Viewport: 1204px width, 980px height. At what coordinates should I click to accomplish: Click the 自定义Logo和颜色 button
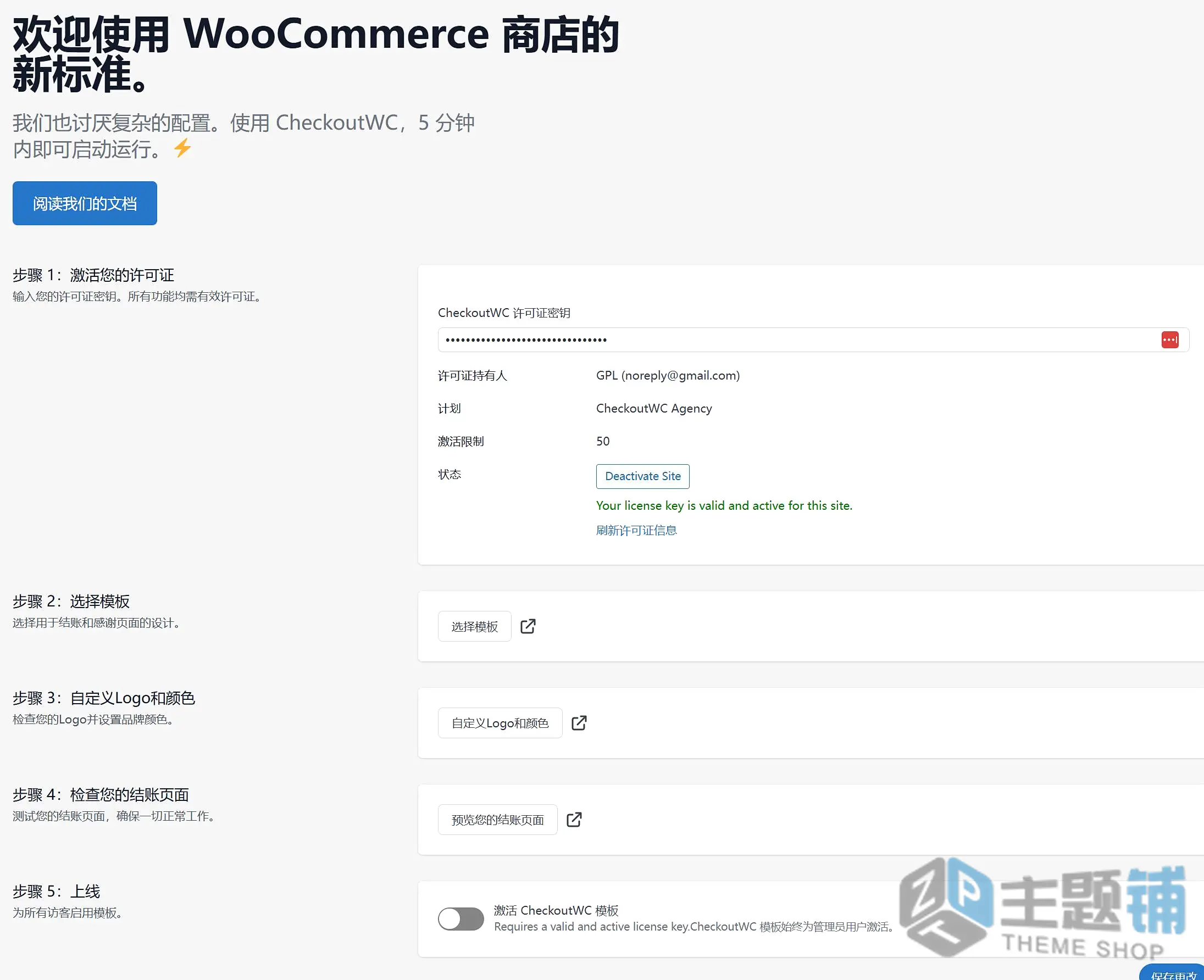coord(500,722)
